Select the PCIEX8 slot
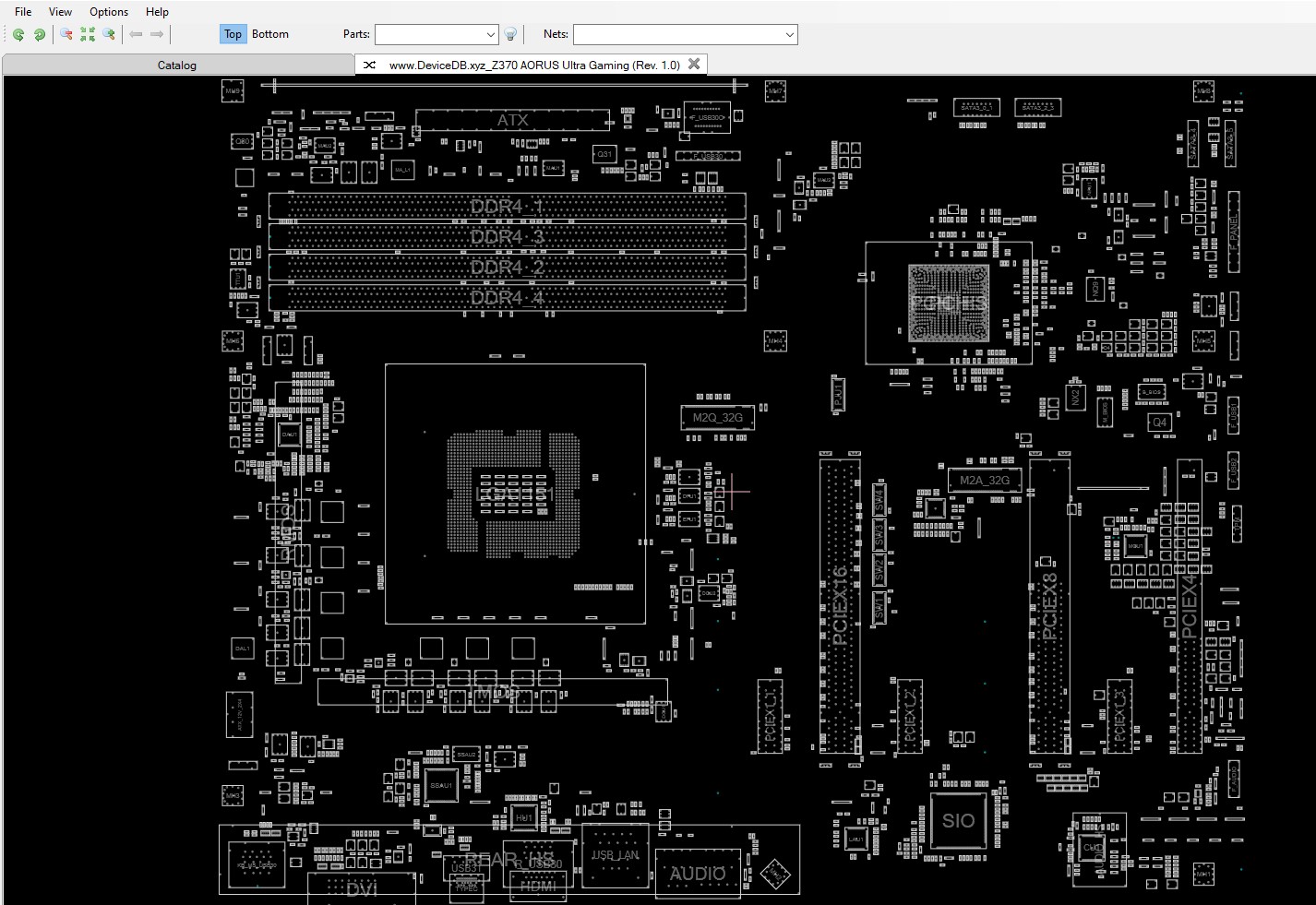Image resolution: width=1316 pixels, height=905 pixels. [x=1050, y=605]
